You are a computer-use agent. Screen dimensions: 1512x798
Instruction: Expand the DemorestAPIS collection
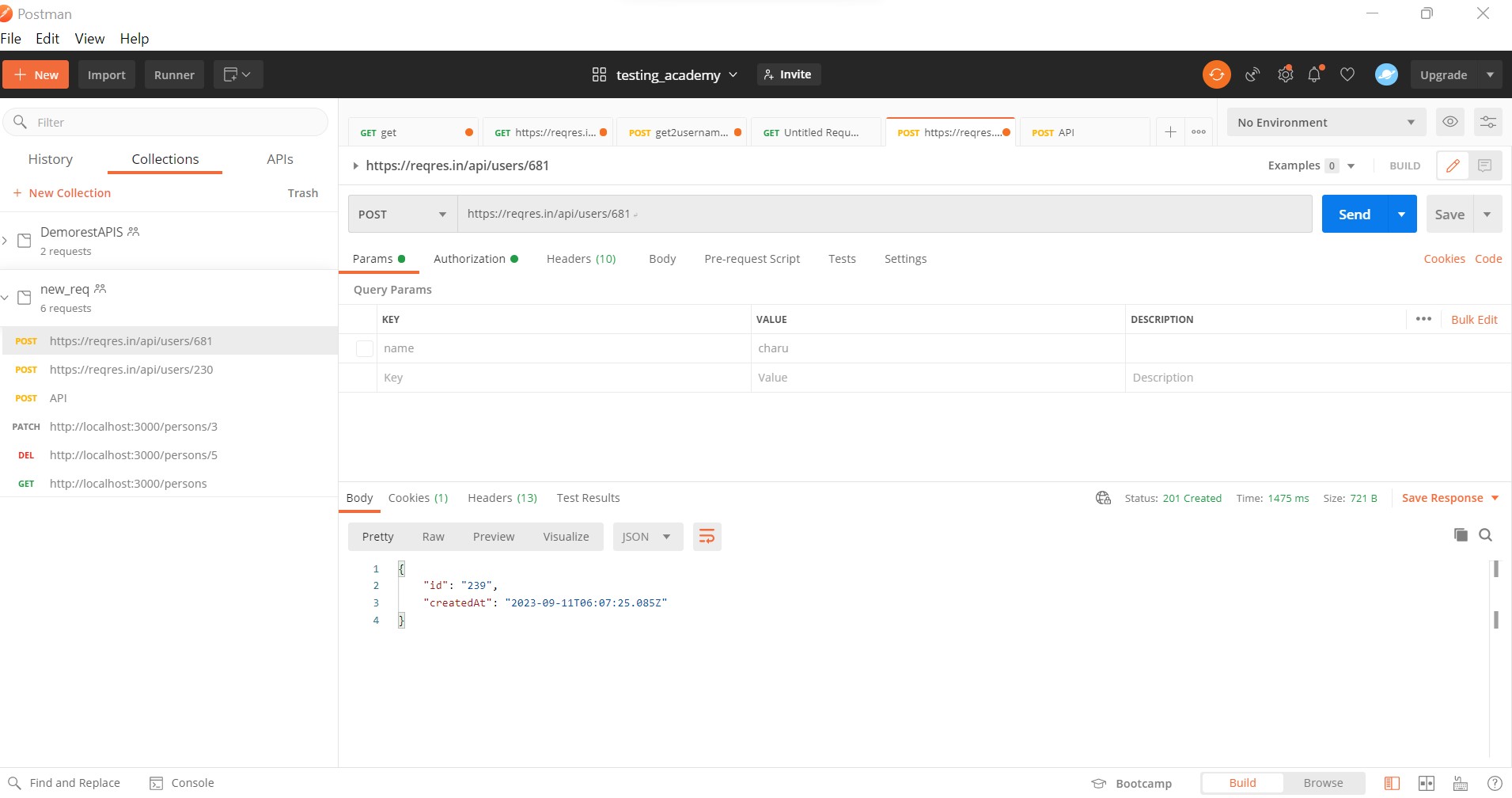point(5,240)
